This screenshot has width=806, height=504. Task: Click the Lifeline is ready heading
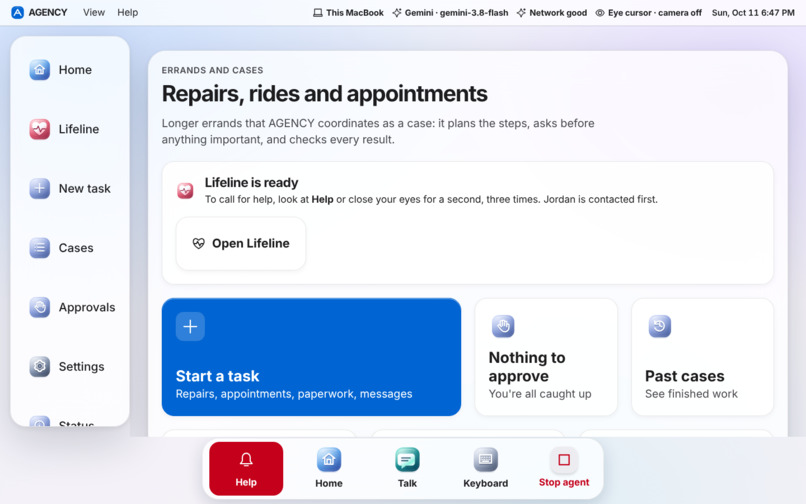tap(251, 183)
